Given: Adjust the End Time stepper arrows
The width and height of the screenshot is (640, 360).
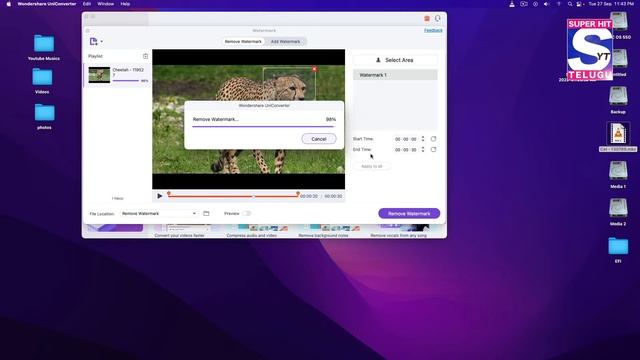Looking at the screenshot, I should pyautogui.click(x=423, y=149).
